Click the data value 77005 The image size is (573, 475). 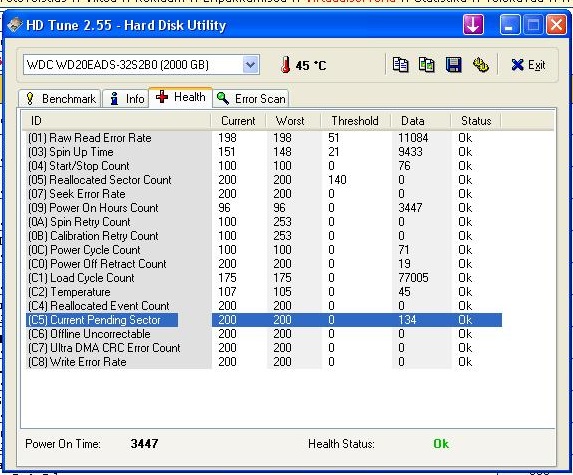[413, 278]
